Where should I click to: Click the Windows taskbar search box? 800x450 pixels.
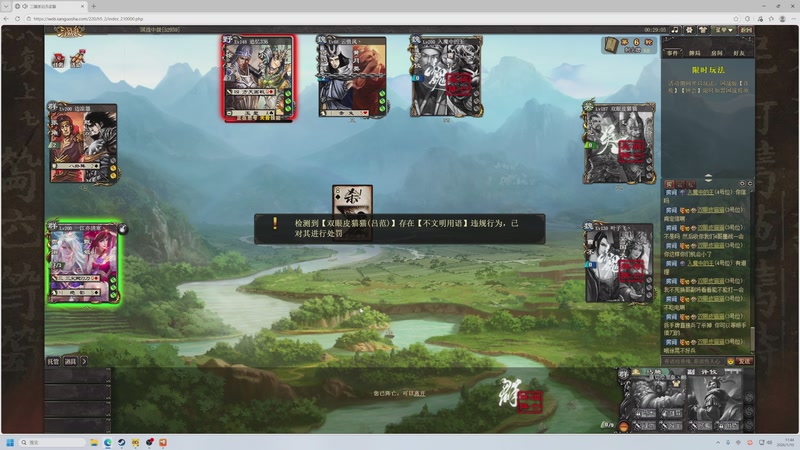[53, 442]
